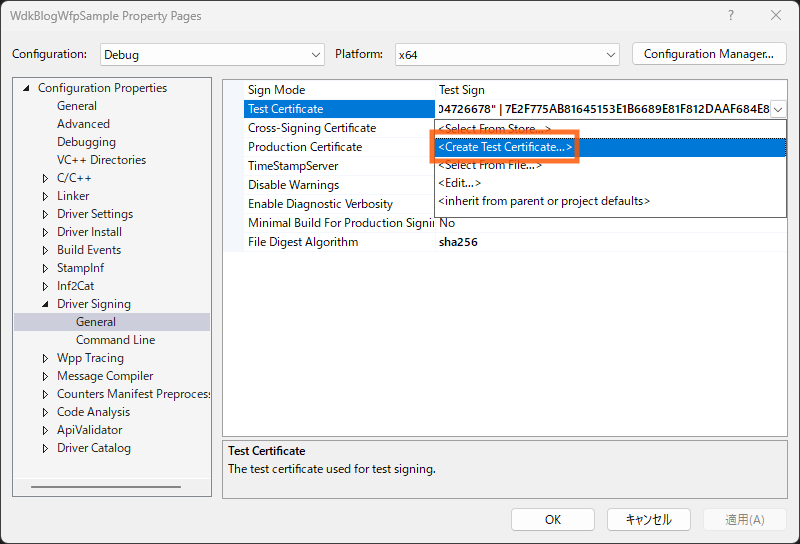Click the Test Certificate dropdown arrow
Screen dimensions: 800x544
point(778,109)
